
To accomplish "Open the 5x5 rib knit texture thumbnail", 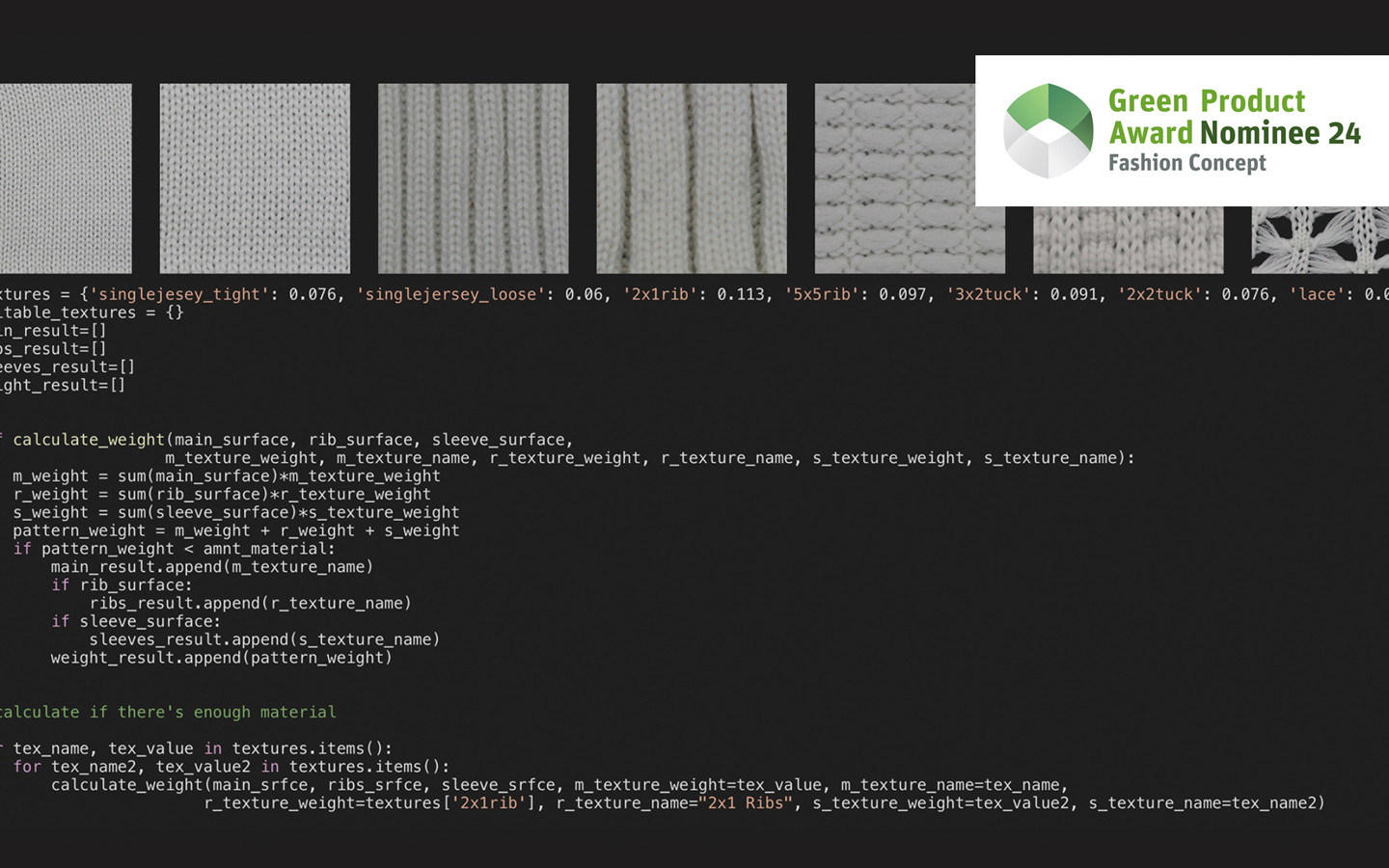I will click(692, 178).
